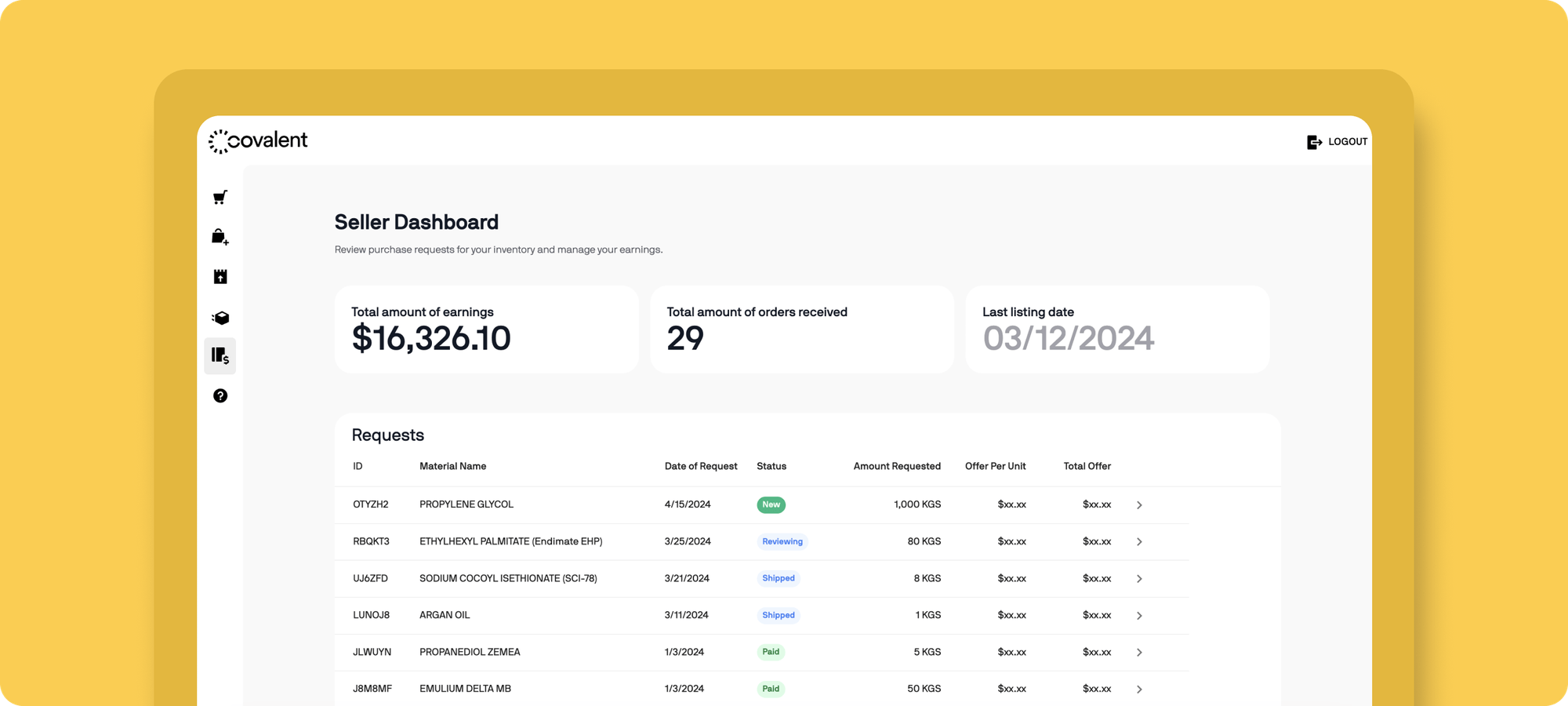1568x706 pixels.
Task: Click the 3/25/2024 request date
Action: [688, 542]
